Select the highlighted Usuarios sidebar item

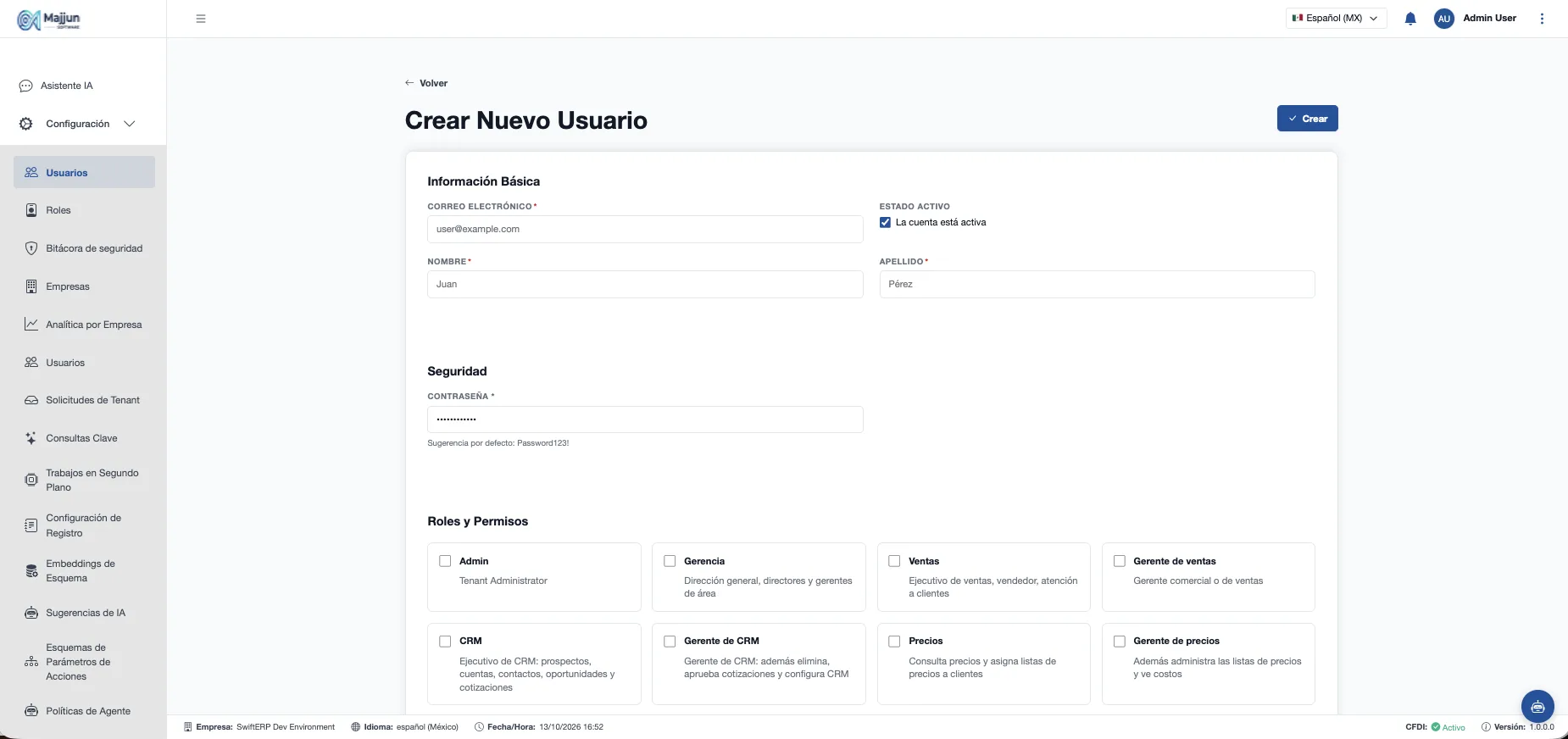[x=84, y=172]
